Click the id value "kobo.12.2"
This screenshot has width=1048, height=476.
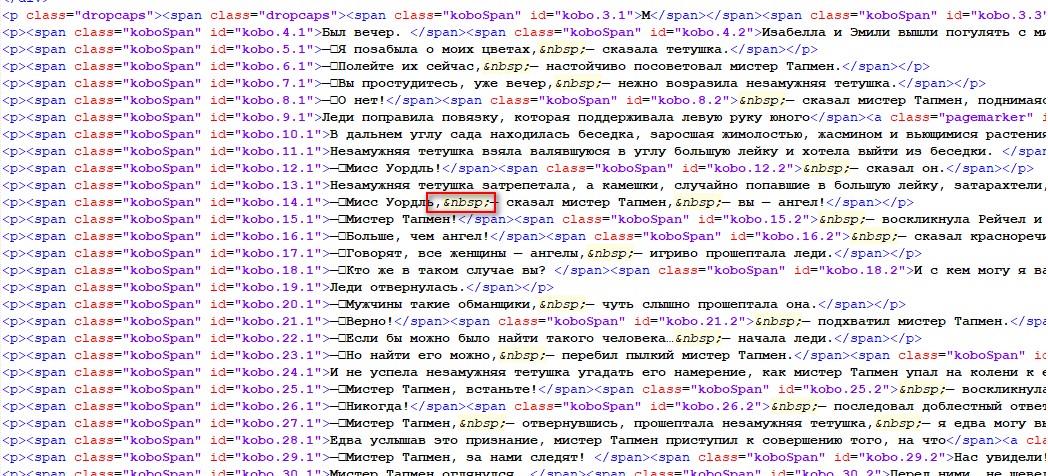[749, 168]
